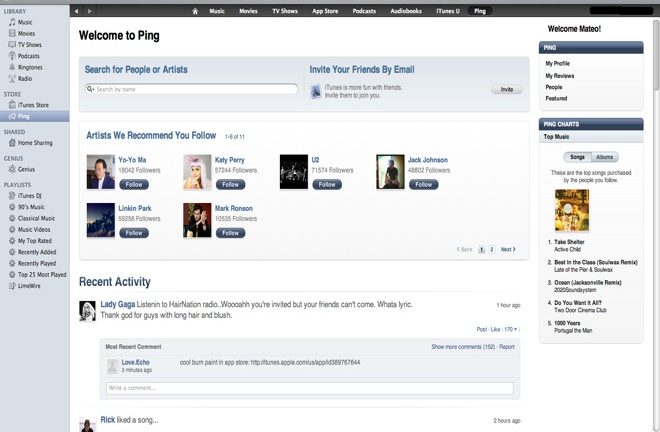
Task: Switch top music to Songs
Action: click(577, 157)
